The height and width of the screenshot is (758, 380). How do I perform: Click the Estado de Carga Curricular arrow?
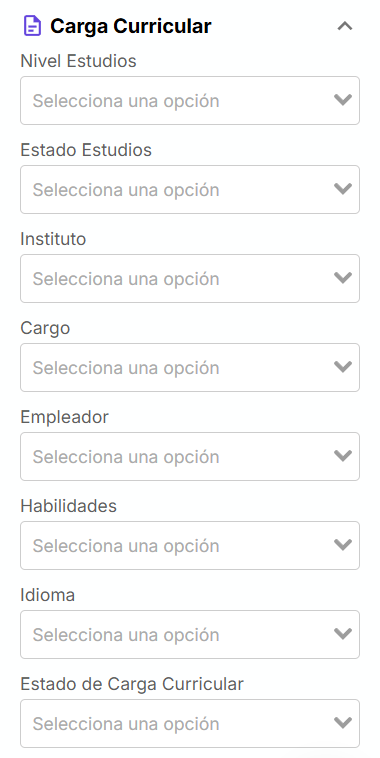(343, 723)
